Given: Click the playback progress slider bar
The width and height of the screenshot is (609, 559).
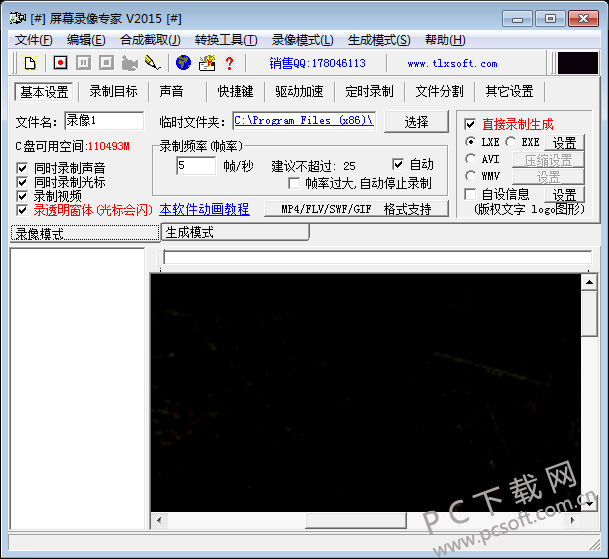Looking at the screenshot, I should coord(376,257).
